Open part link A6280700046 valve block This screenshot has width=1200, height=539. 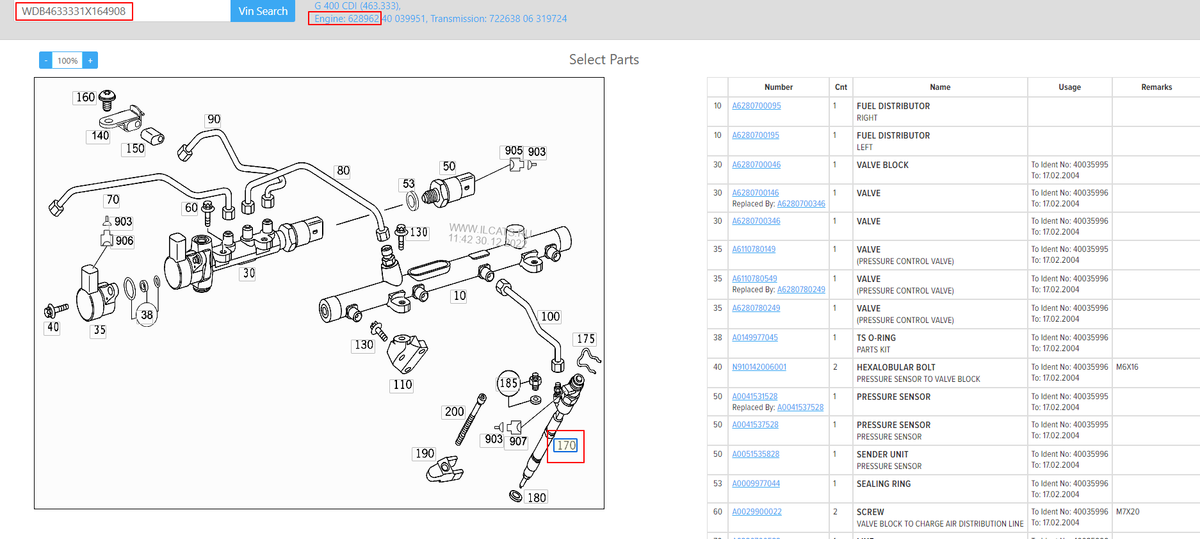[756, 165]
